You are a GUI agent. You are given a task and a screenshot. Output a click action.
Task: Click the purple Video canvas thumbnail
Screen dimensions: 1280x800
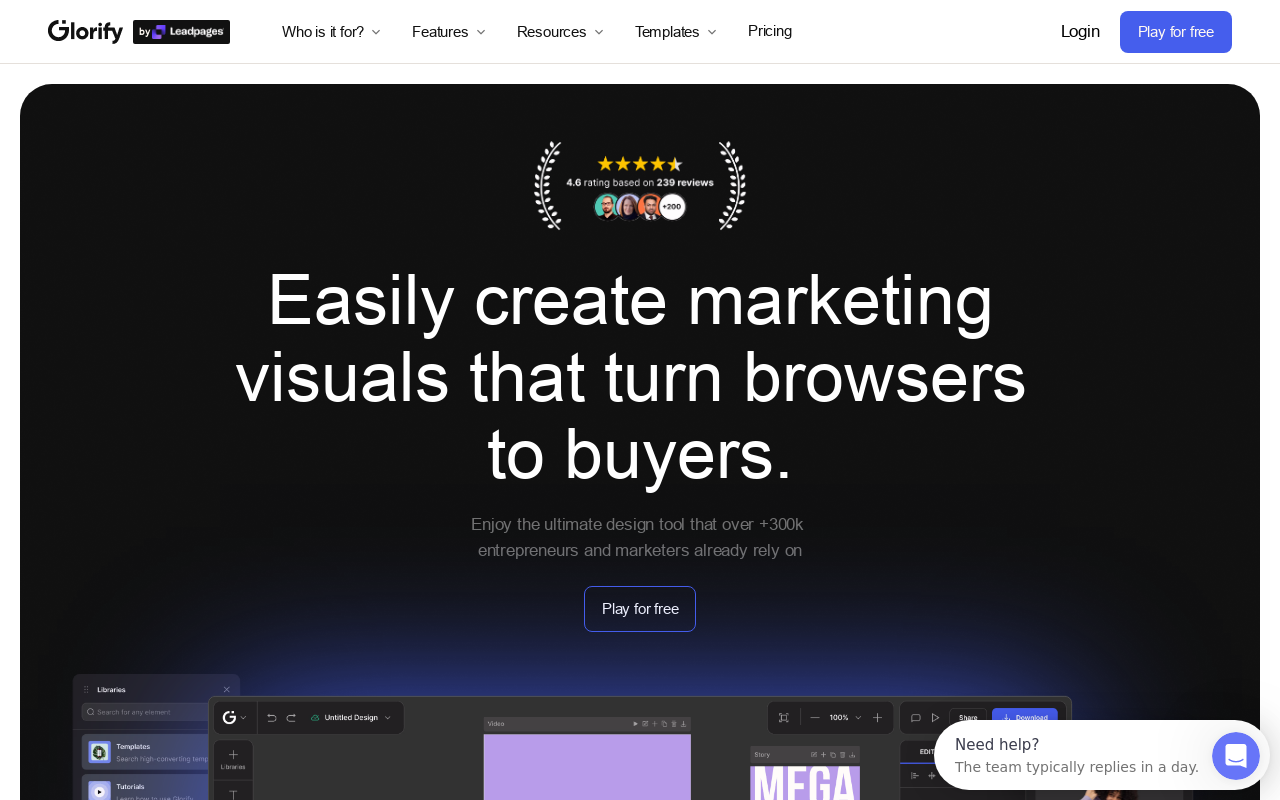tap(587, 767)
